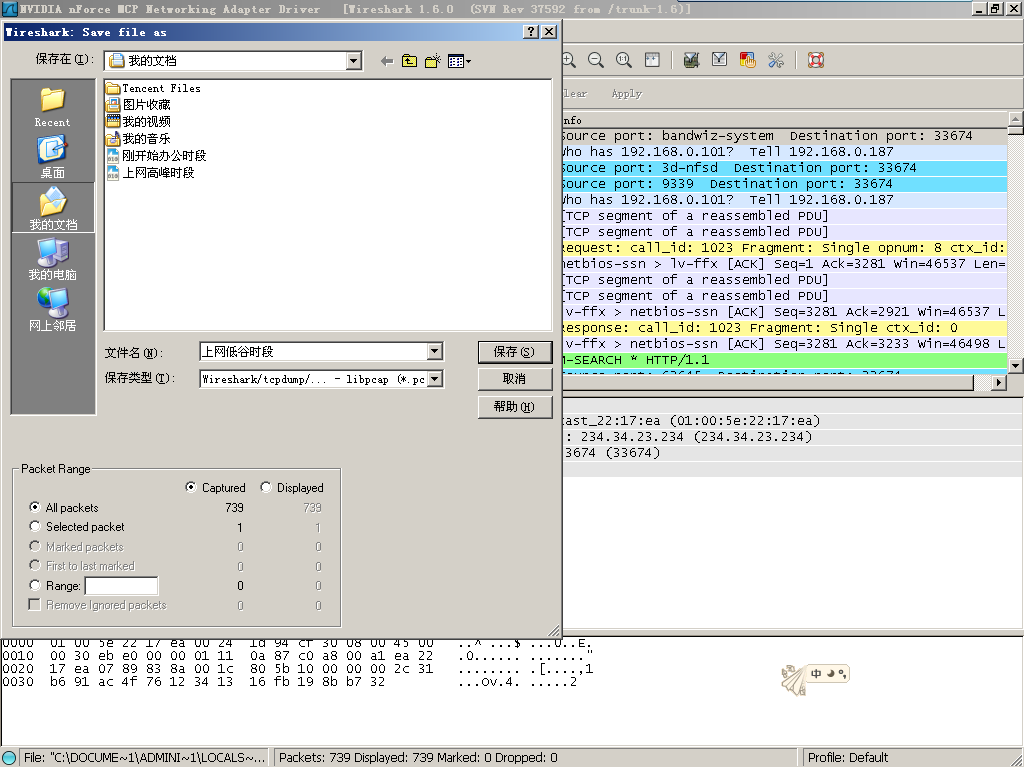Create a new folder in the dialog
The width and height of the screenshot is (1024, 768).
[x=433, y=61]
